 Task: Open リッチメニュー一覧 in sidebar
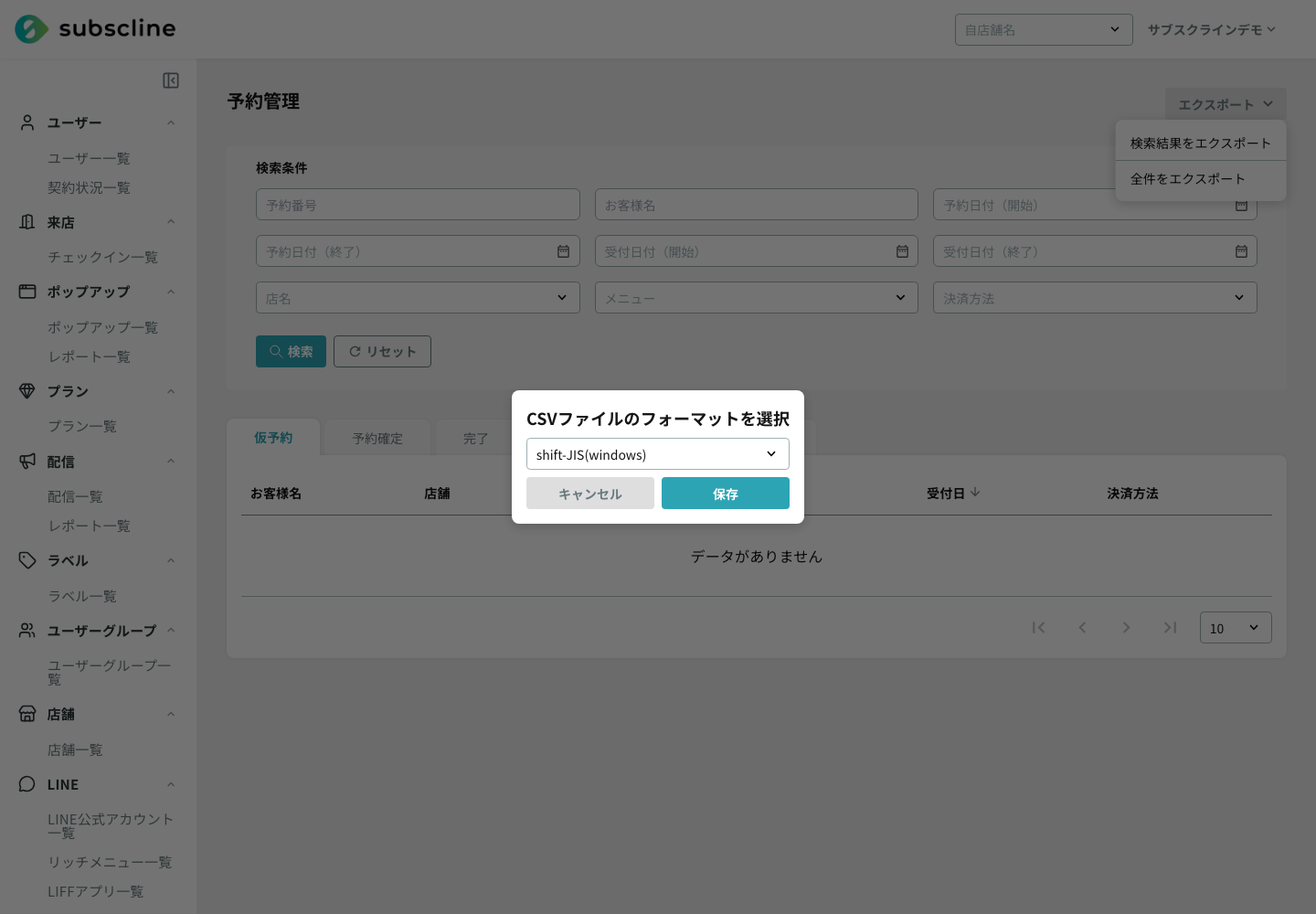click(x=110, y=862)
